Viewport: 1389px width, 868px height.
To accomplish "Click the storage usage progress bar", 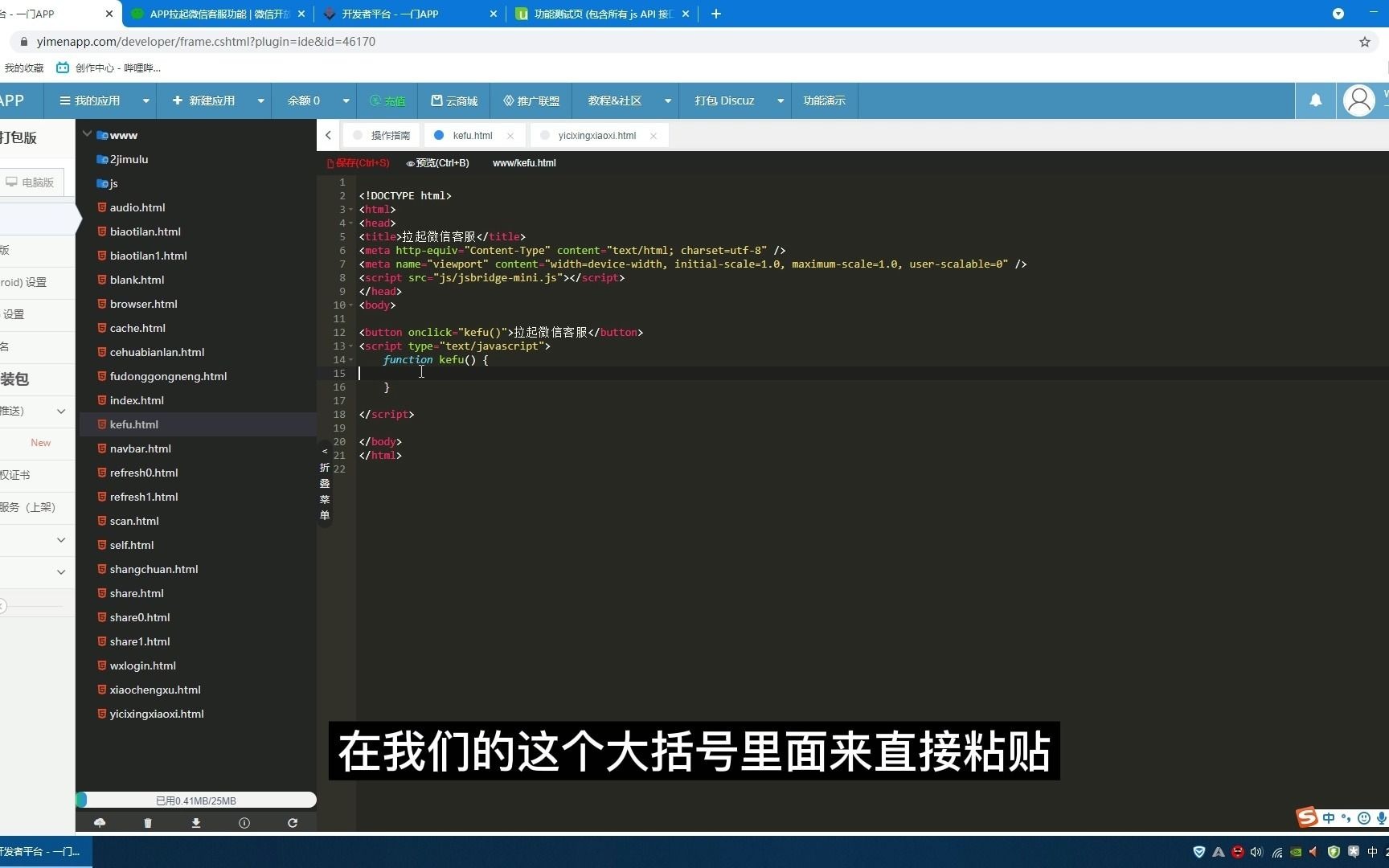I will [x=196, y=800].
